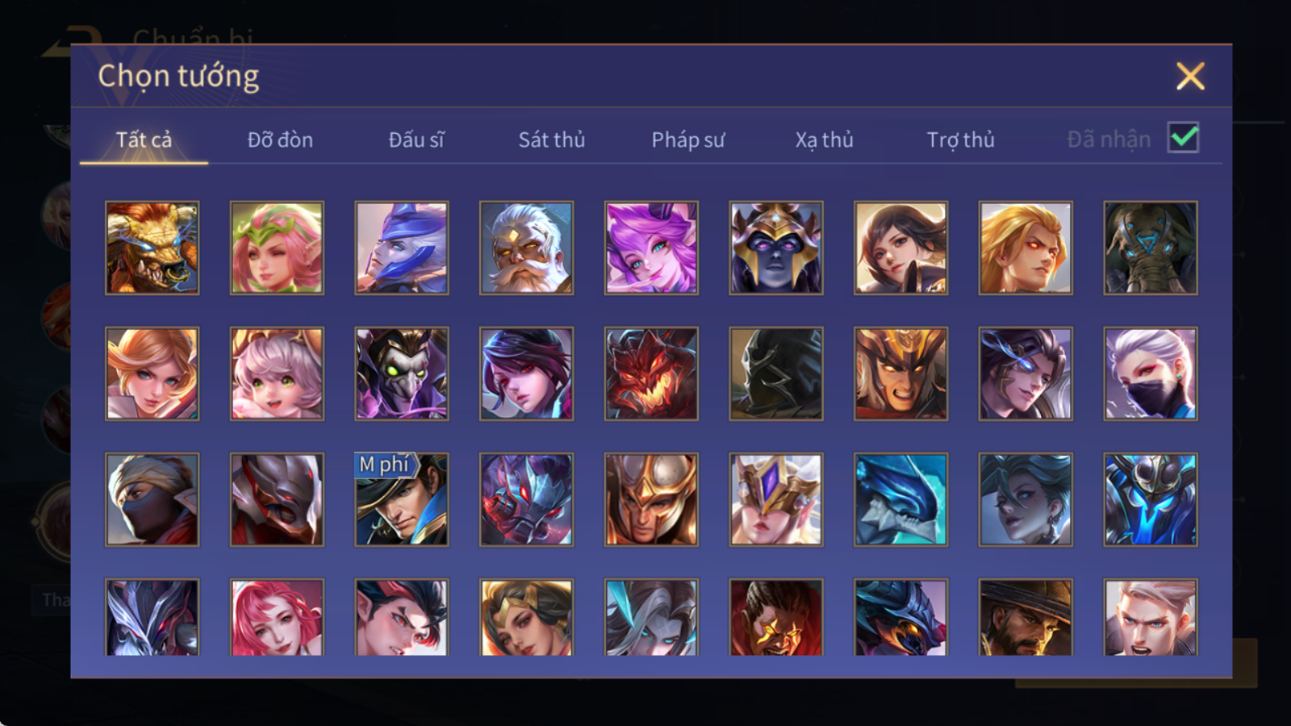
Task: Select the purple-haired horned girl hero
Action: 651,248
